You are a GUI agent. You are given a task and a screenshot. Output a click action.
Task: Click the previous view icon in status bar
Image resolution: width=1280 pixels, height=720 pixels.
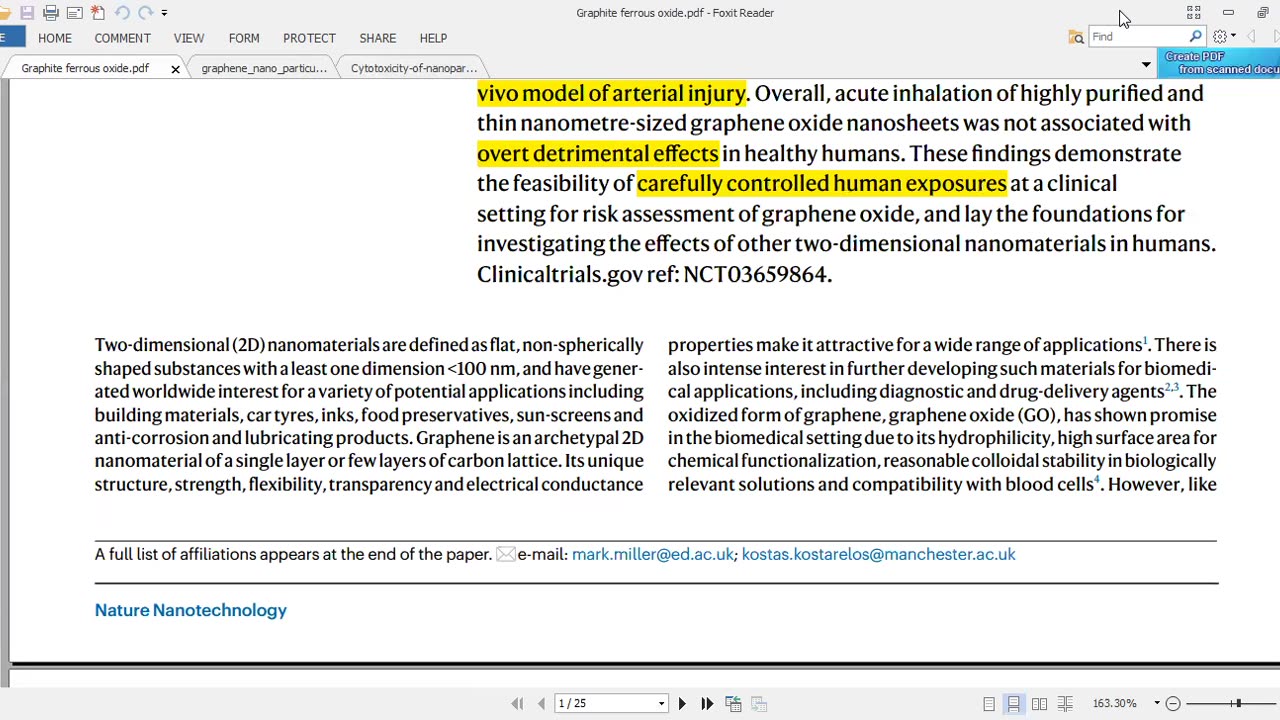[733, 704]
